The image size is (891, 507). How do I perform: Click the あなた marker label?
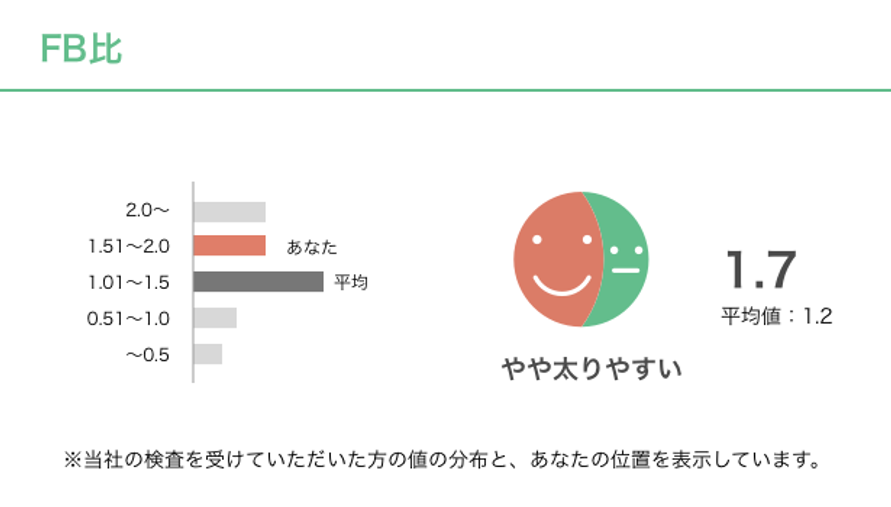312,246
